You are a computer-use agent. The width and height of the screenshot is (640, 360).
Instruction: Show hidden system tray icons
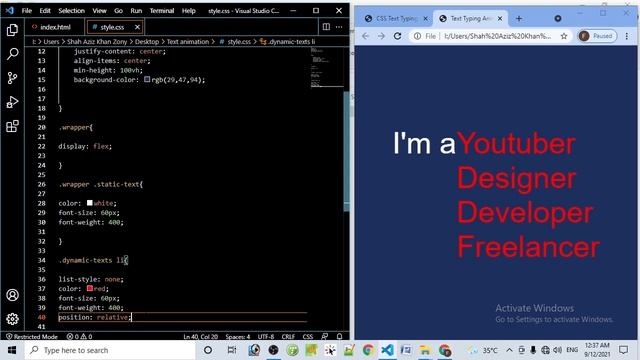(509, 350)
